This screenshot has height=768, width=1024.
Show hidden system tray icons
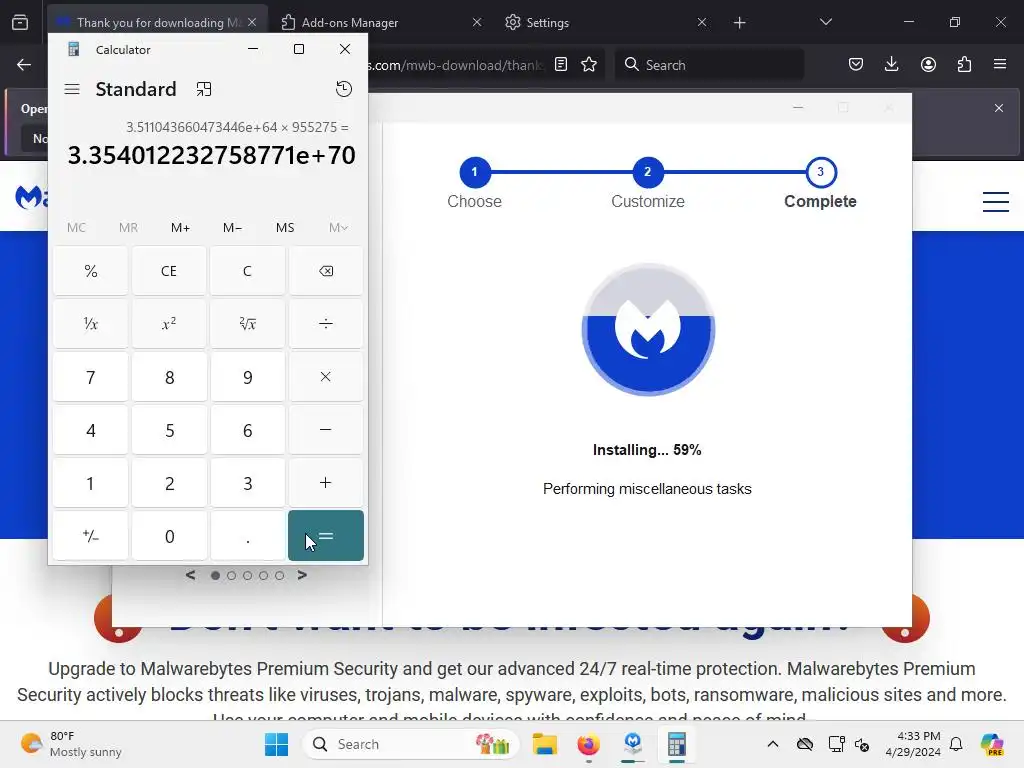coord(773,744)
